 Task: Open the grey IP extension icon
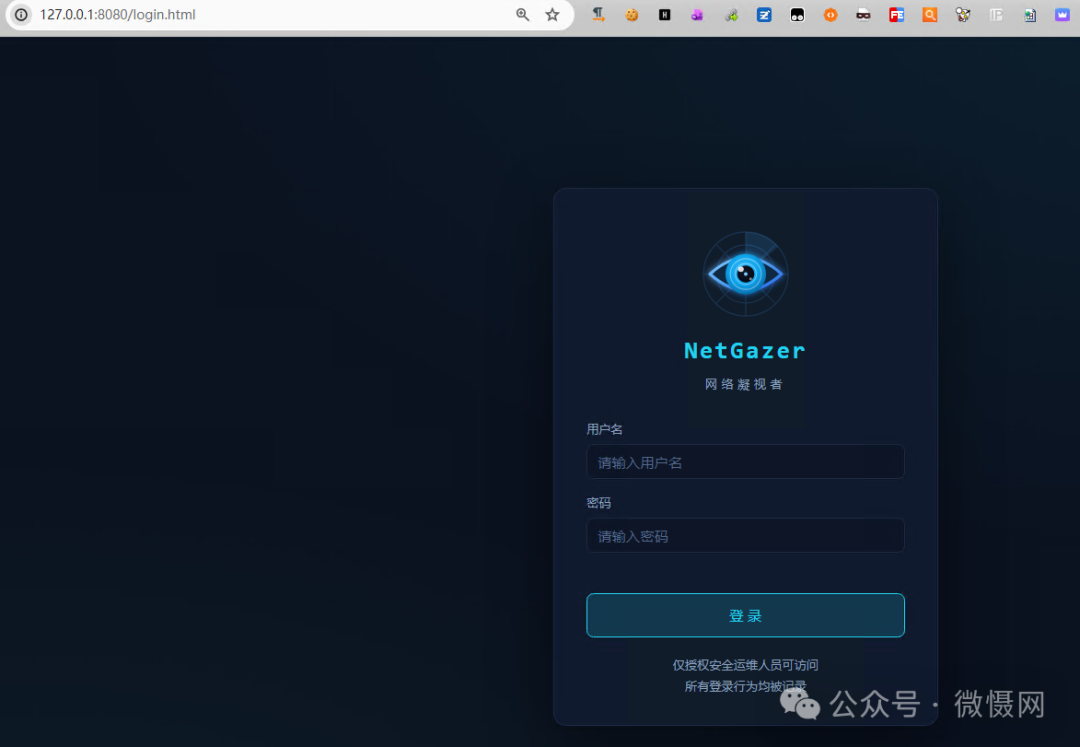point(996,14)
